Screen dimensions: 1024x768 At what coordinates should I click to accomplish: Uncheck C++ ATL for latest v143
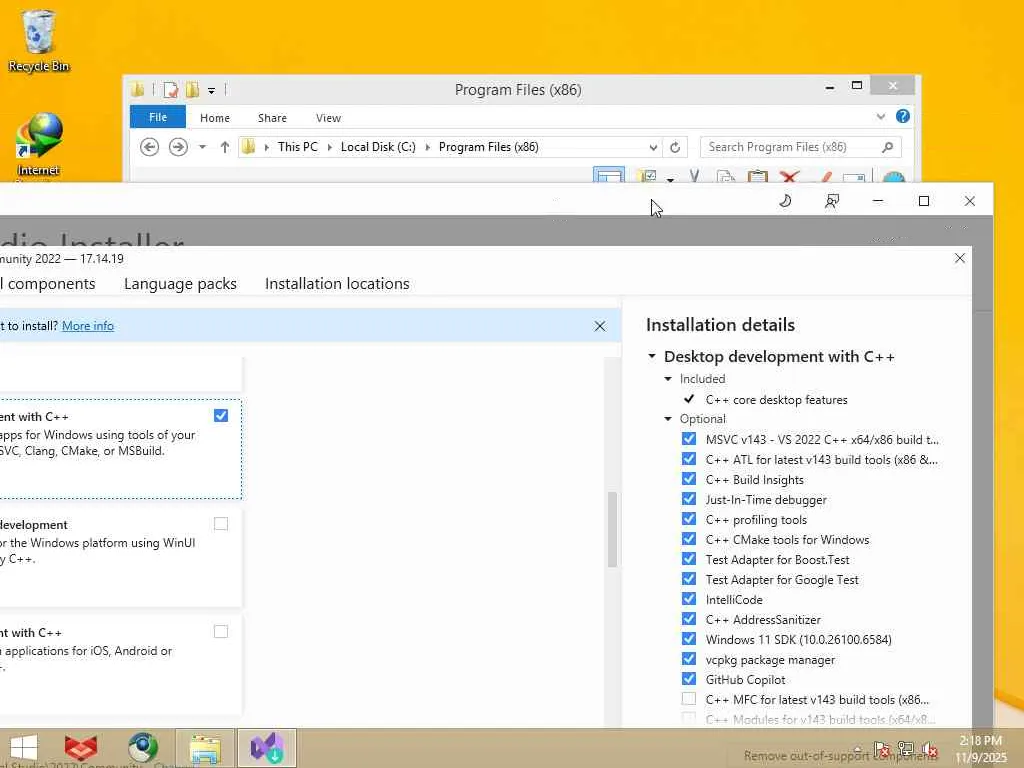point(688,459)
